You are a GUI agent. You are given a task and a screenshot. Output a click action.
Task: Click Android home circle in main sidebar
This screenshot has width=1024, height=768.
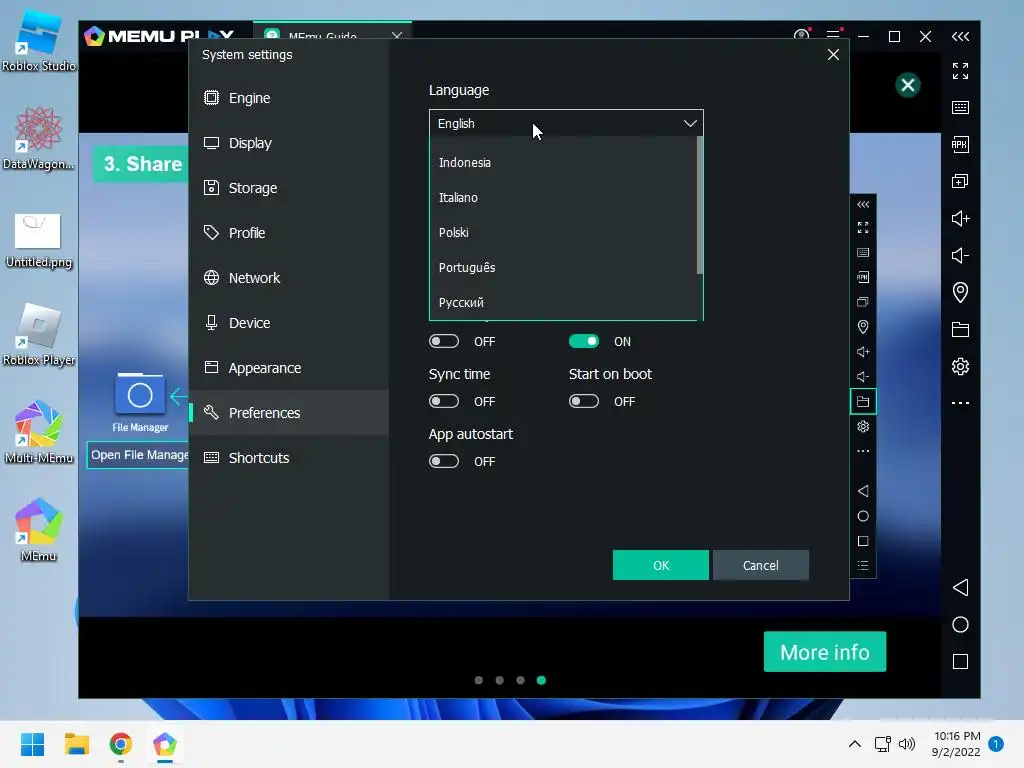[960, 624]
